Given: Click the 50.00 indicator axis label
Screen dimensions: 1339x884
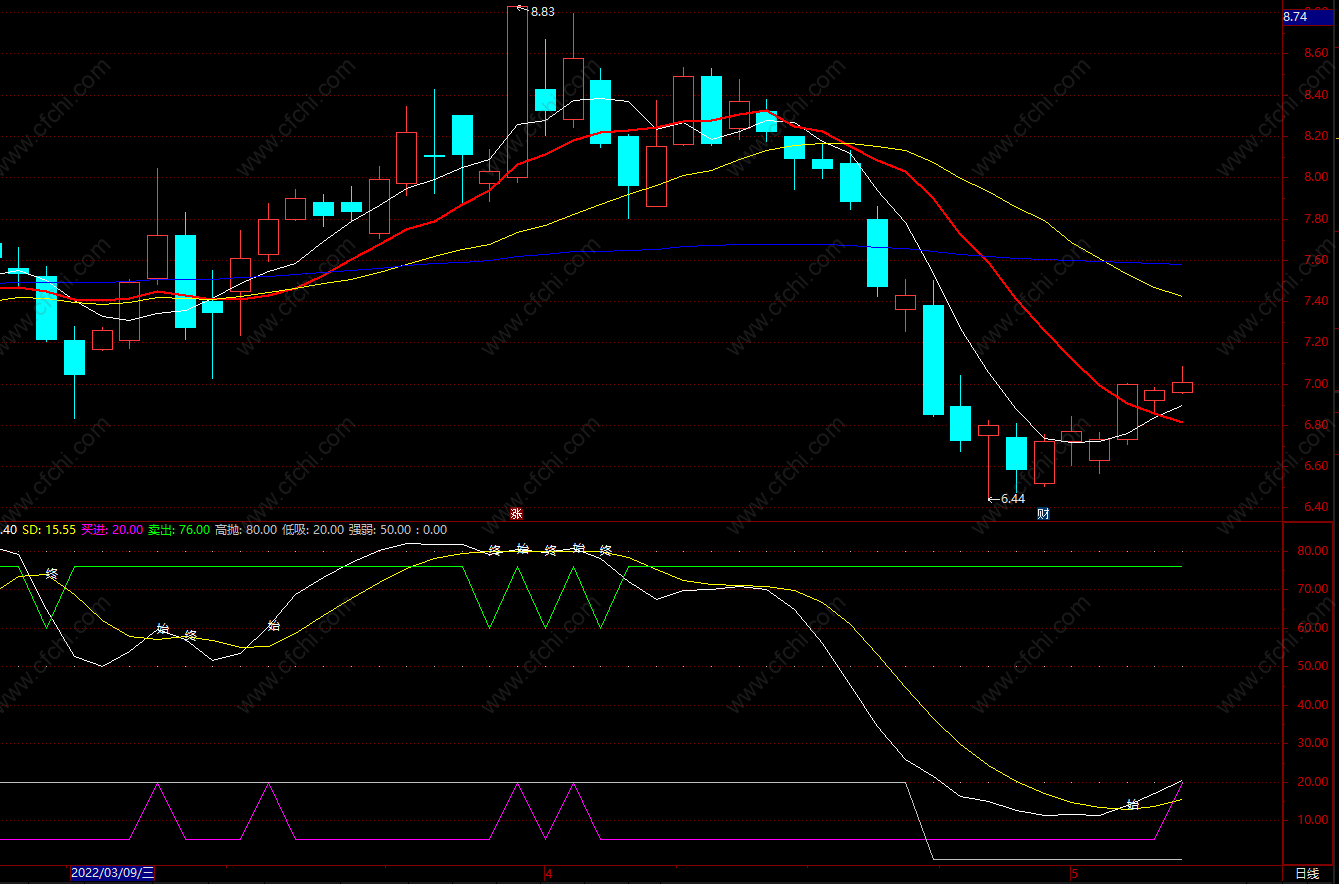Looking at the screenshot, I should pos(1312,666).
